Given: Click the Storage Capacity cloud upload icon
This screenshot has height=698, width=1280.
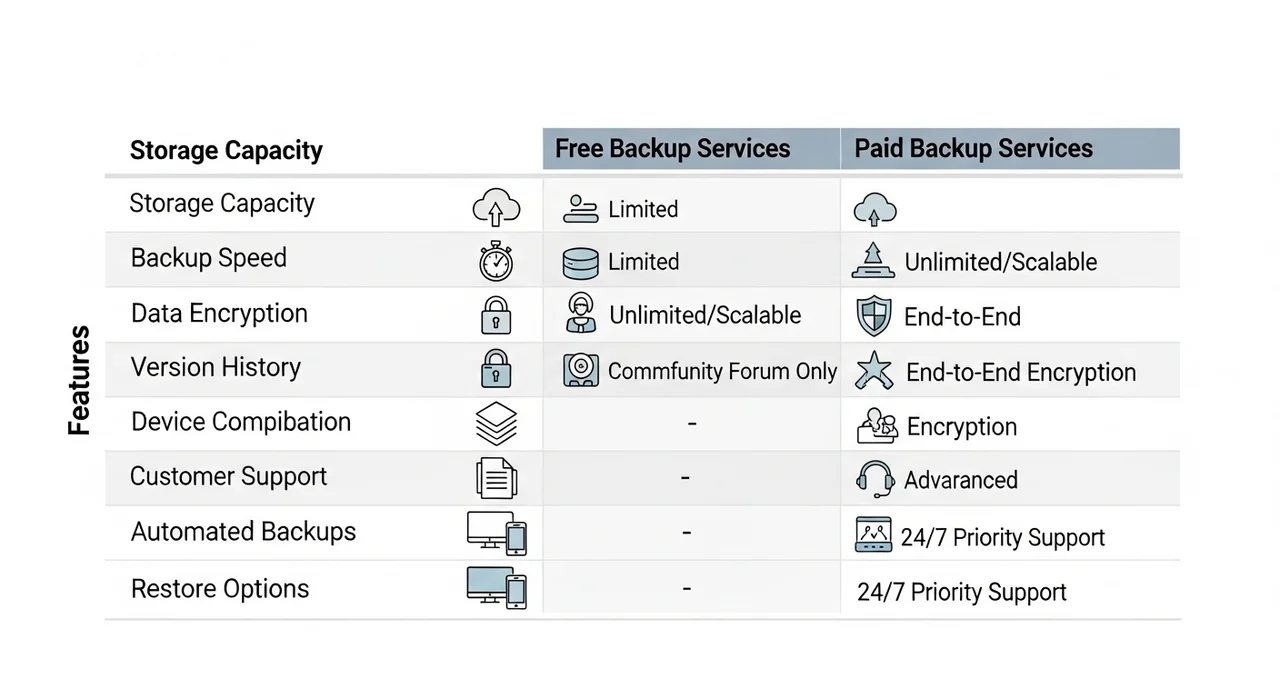Looking at the screenshot, I should (496, 208).
